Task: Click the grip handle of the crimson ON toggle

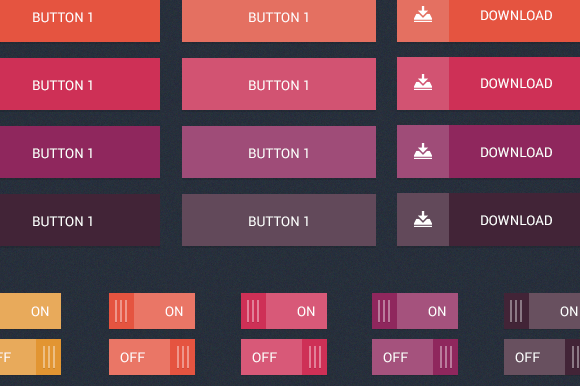Action: pos(253,311)
